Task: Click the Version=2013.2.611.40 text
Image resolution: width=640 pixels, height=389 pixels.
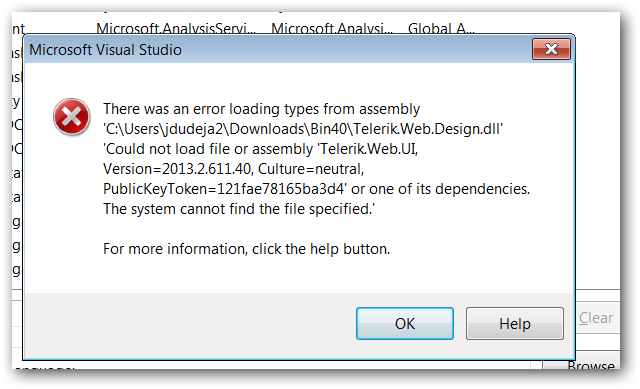Action: (178, 169)
